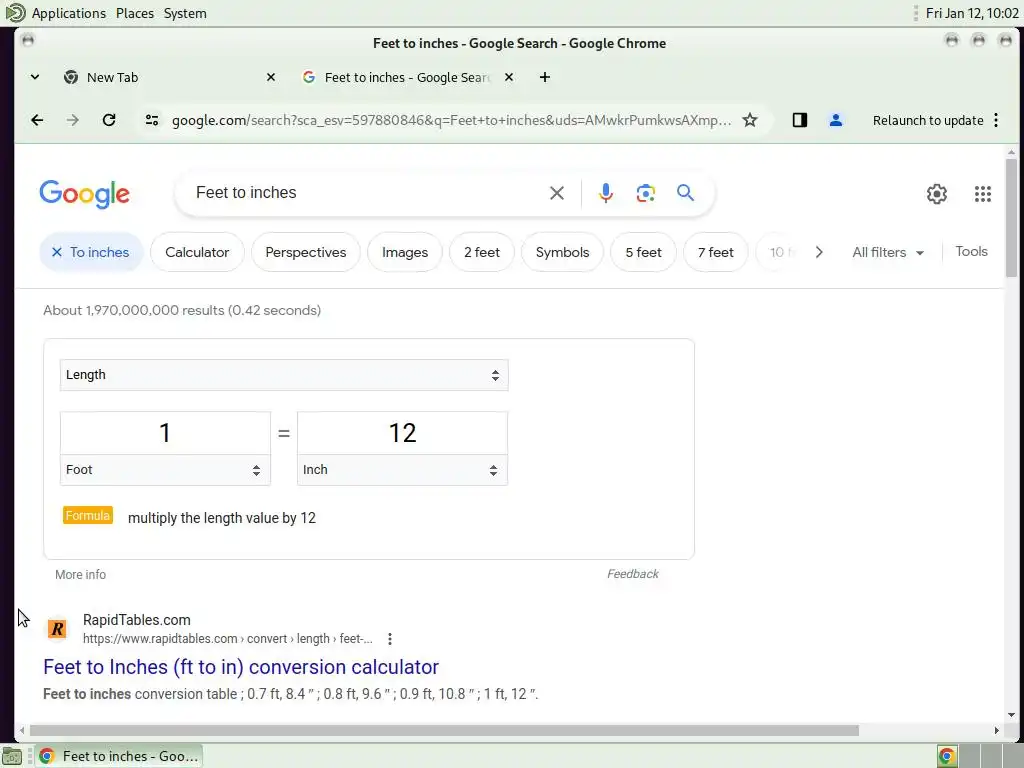This screenshot has height=768, width=1024.
Task: Submit search with magnifier icon
Action: pyautogui.click(x=685, y=193)
